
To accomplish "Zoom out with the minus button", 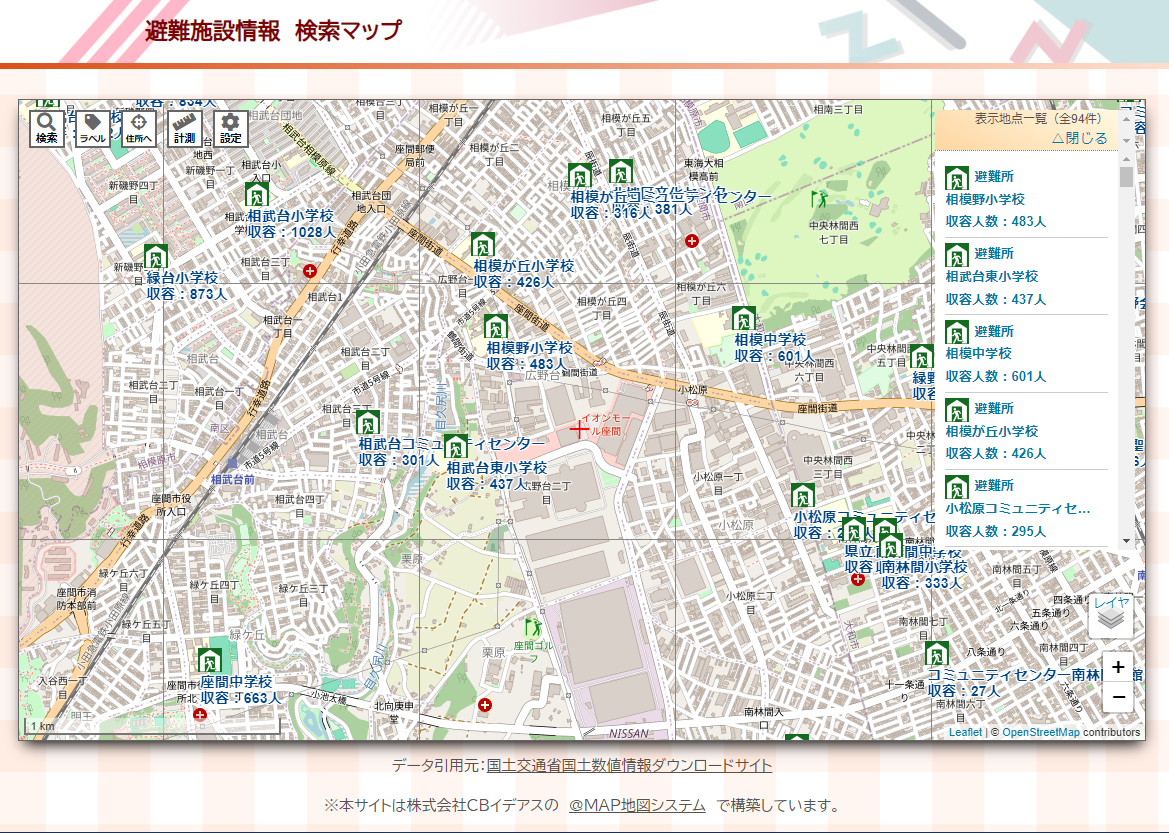I will [1118, 697].
